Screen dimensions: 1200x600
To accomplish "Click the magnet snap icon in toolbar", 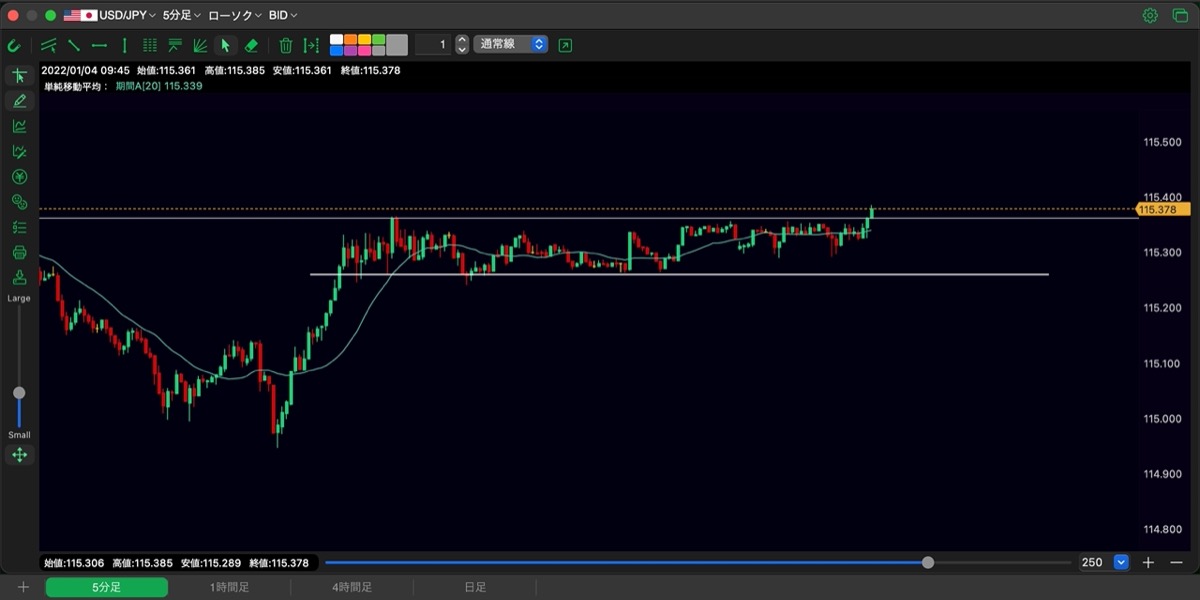I will [x=14, y=45].
